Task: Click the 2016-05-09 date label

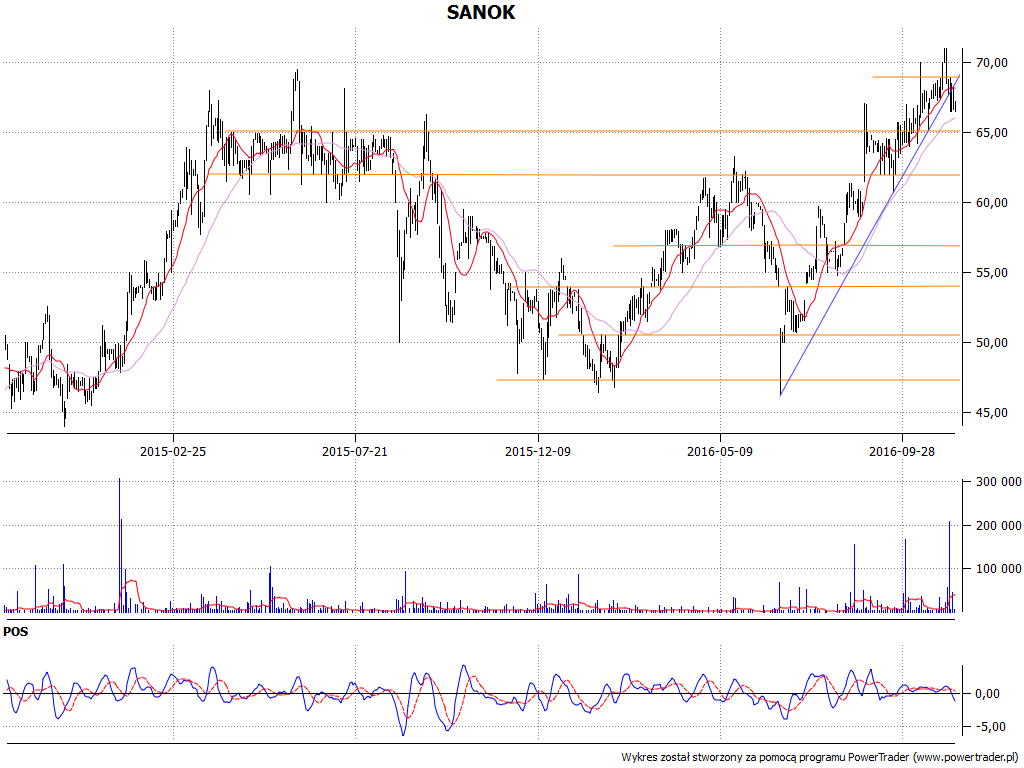Action: pos(720,451)
